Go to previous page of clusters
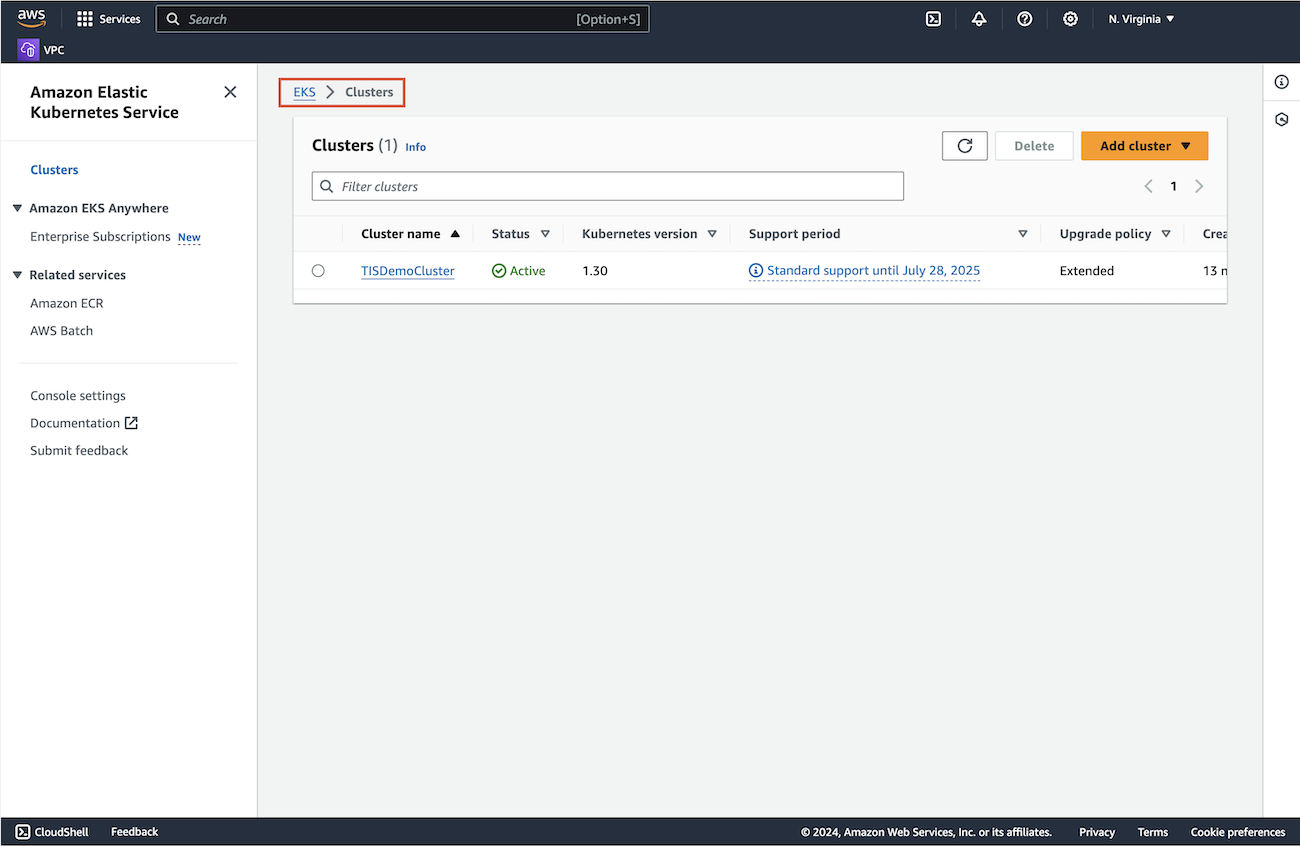This screenshot has width=1300, height=846. click(1148, 186)
